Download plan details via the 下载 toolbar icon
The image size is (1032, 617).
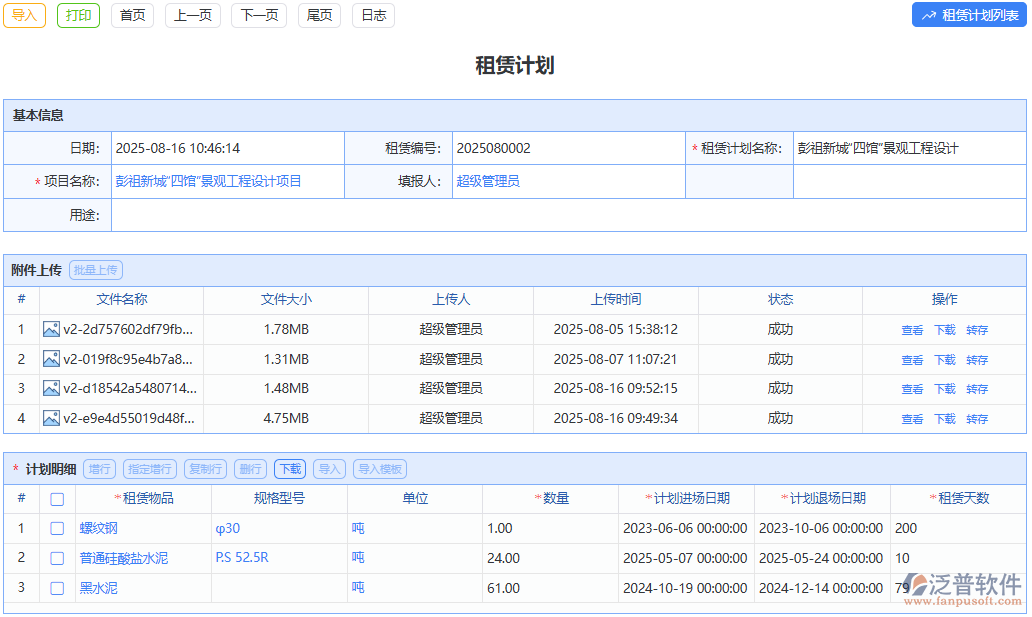pyautogui.click(x=289, y=468)
